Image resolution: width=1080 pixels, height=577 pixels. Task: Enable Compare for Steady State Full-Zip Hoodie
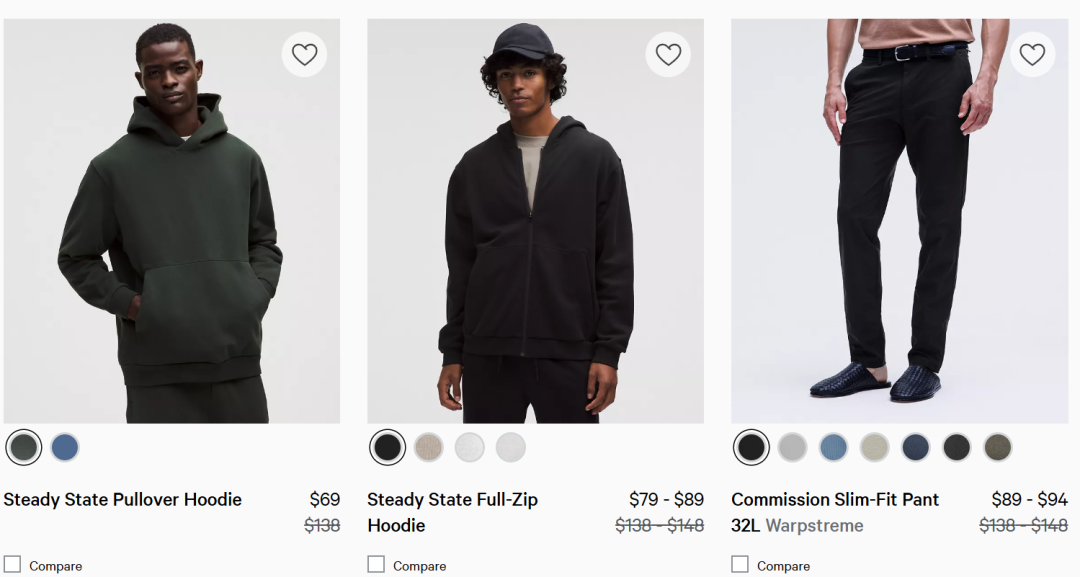point(376,565)
